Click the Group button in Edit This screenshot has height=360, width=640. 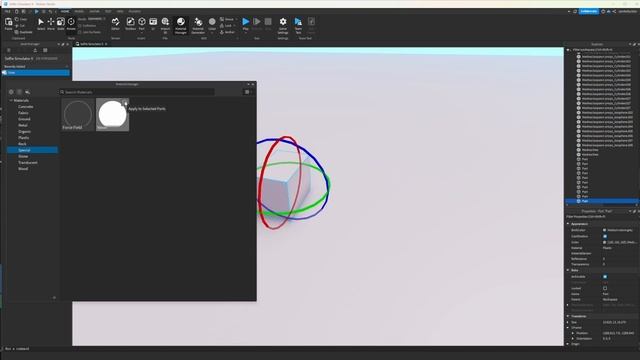tap(227, 19)
